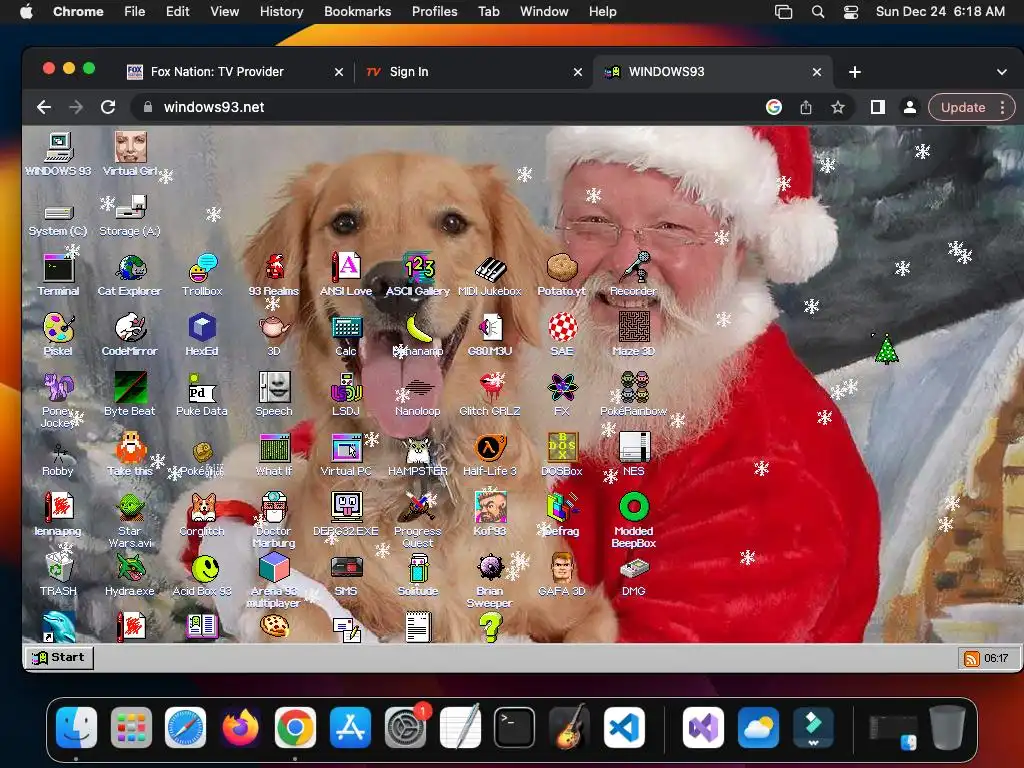Open a new browser tab
The width and height of the screenshot is (1024, 768).
[855, 72]
